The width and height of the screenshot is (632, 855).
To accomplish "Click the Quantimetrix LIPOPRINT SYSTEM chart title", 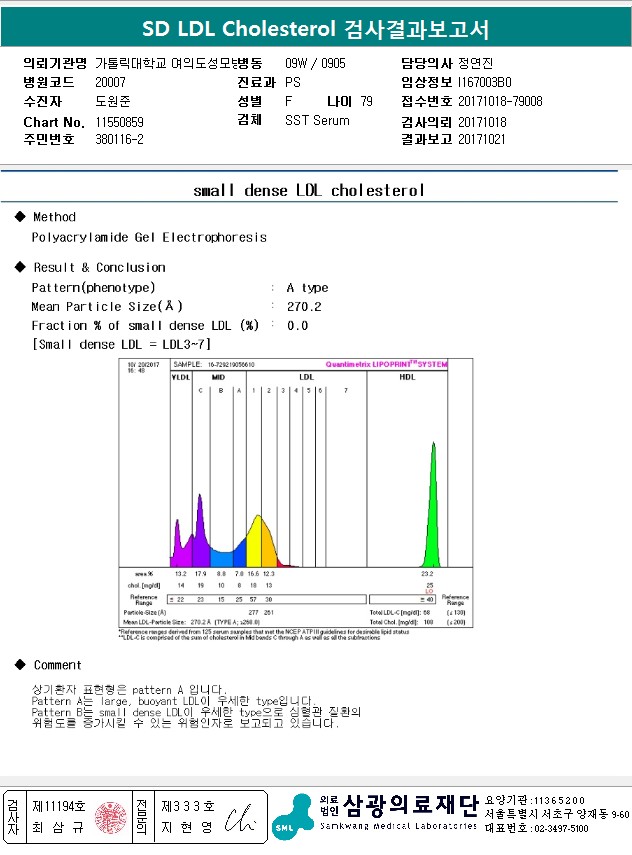I will pos(387,364).
